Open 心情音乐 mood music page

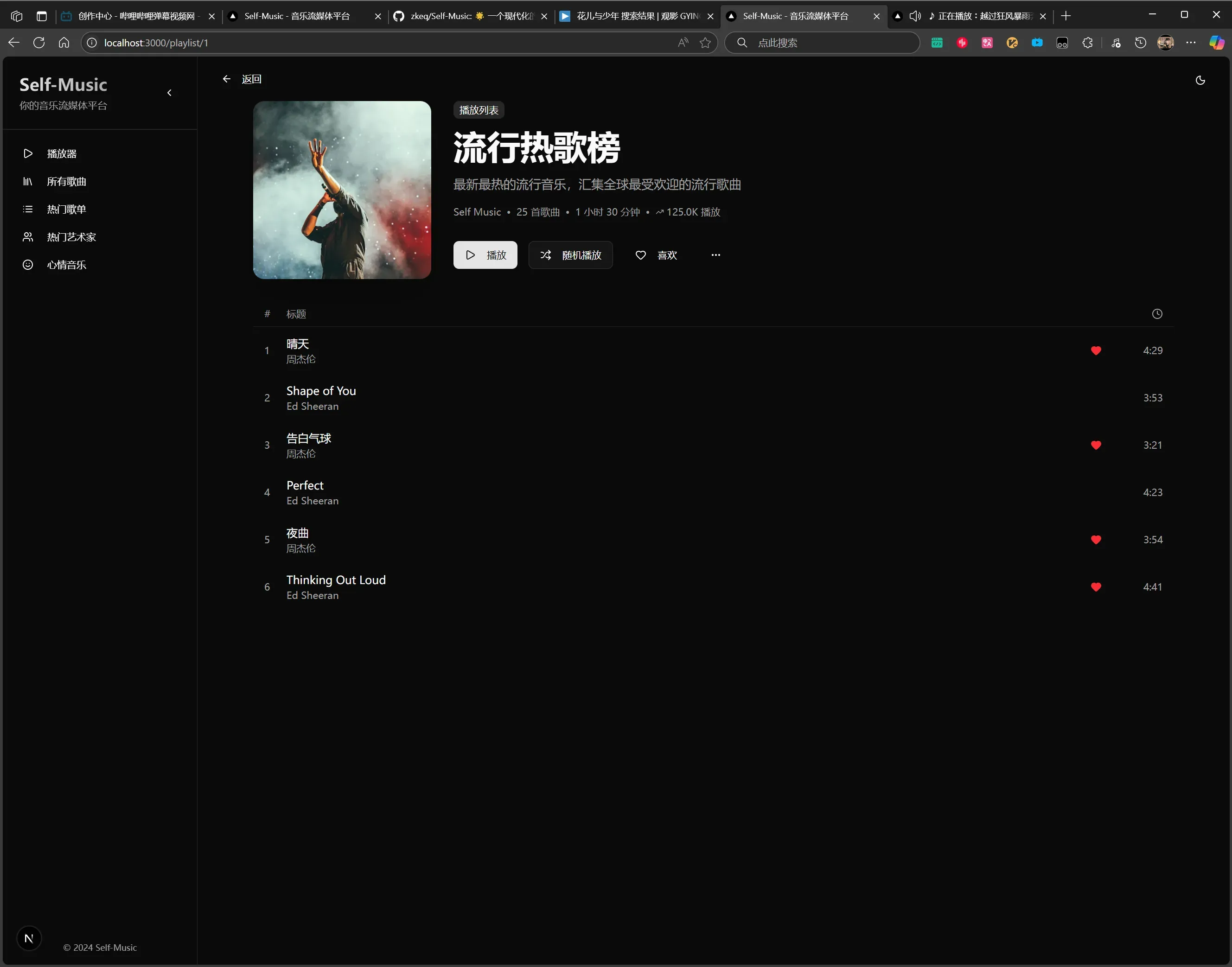tap(66, 264)
